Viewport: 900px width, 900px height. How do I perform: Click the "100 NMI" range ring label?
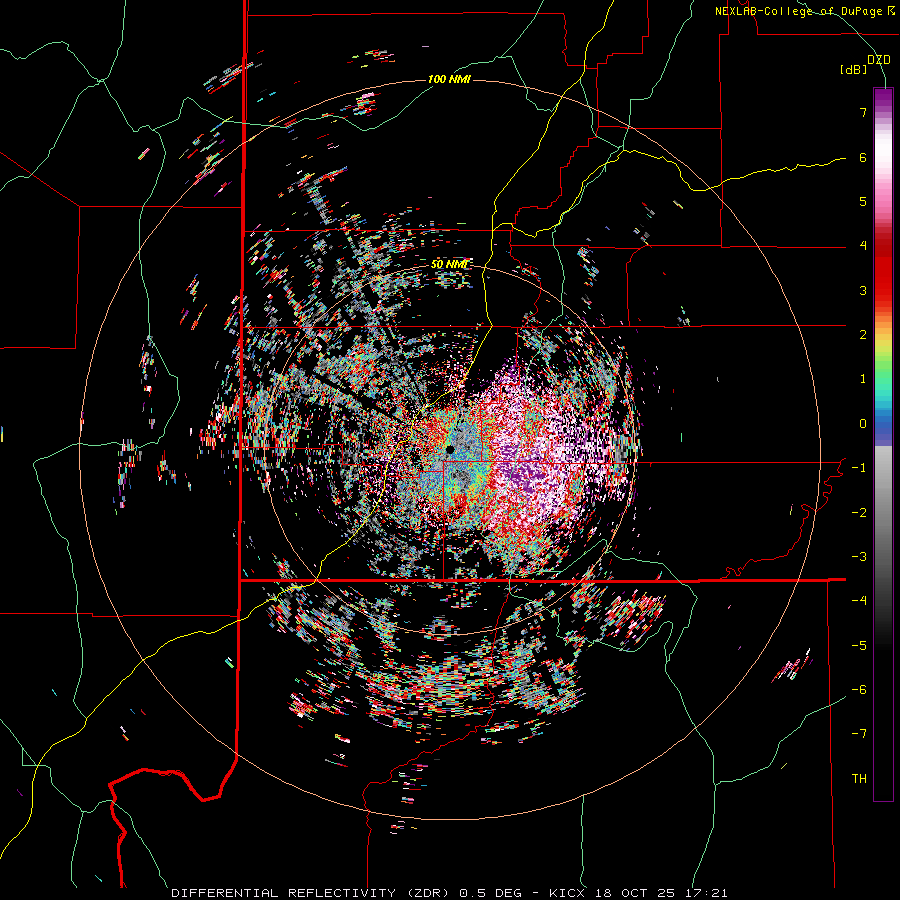tap(449, 79)
